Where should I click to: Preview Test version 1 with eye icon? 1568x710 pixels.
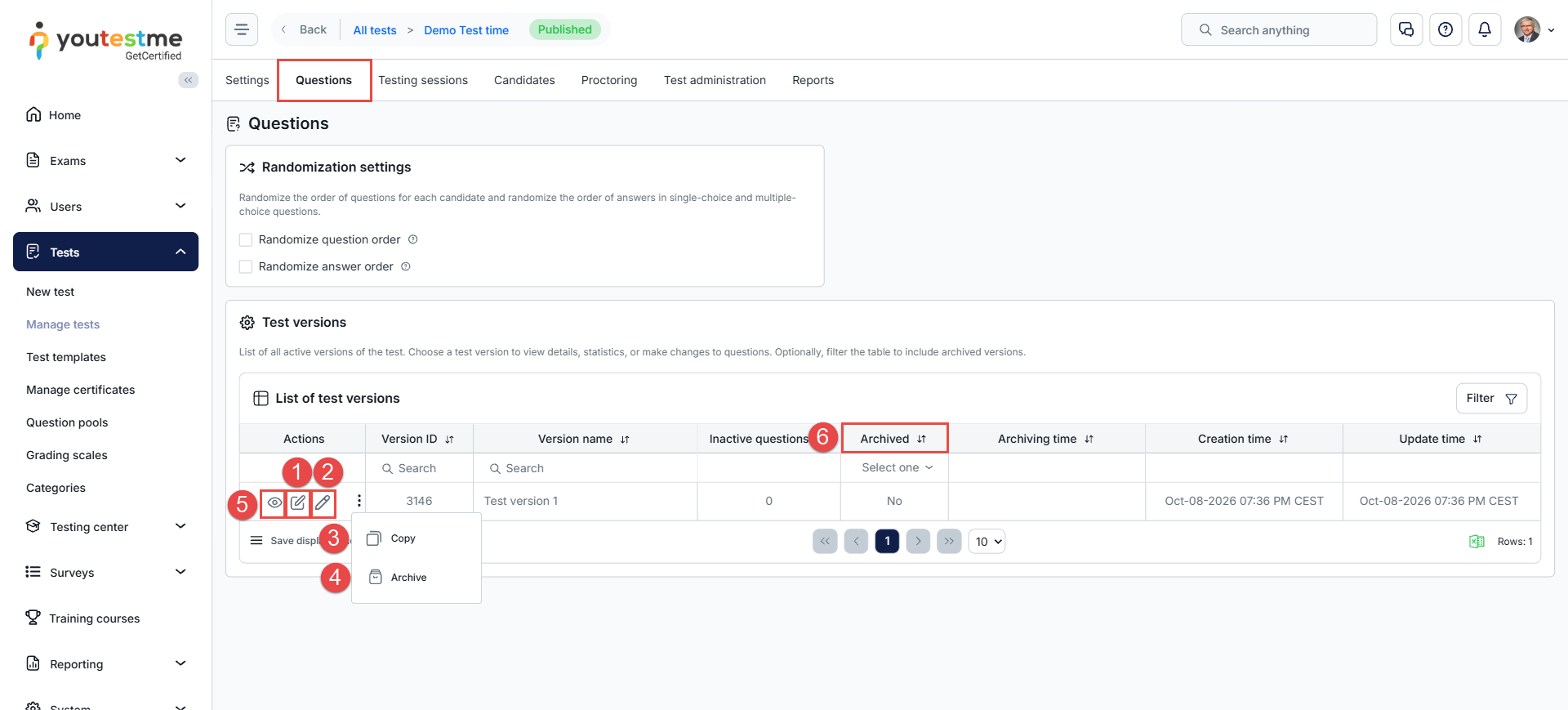[x=274, y=502]
